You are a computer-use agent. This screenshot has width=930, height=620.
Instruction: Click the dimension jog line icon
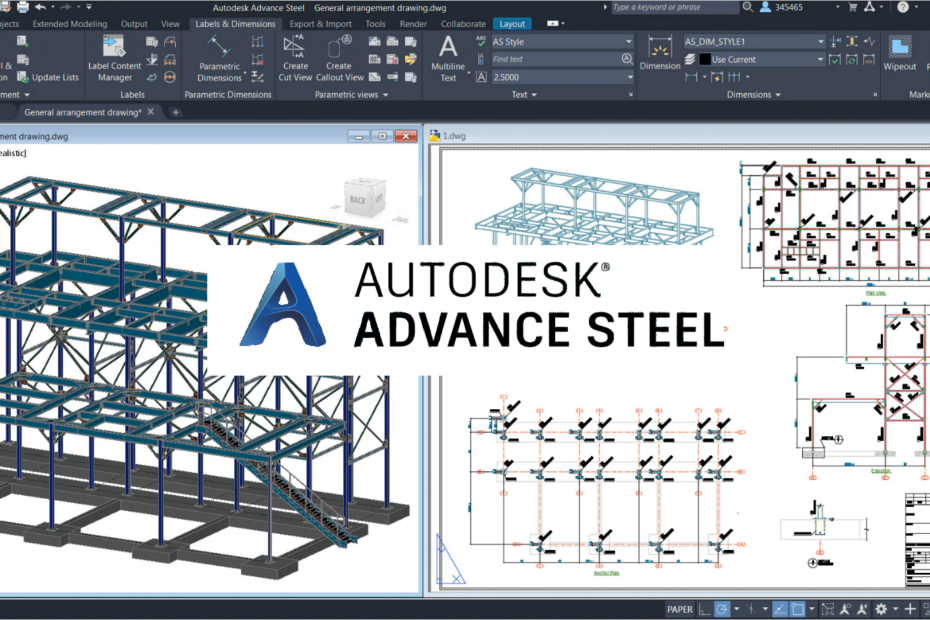click(x=870, y=42)
